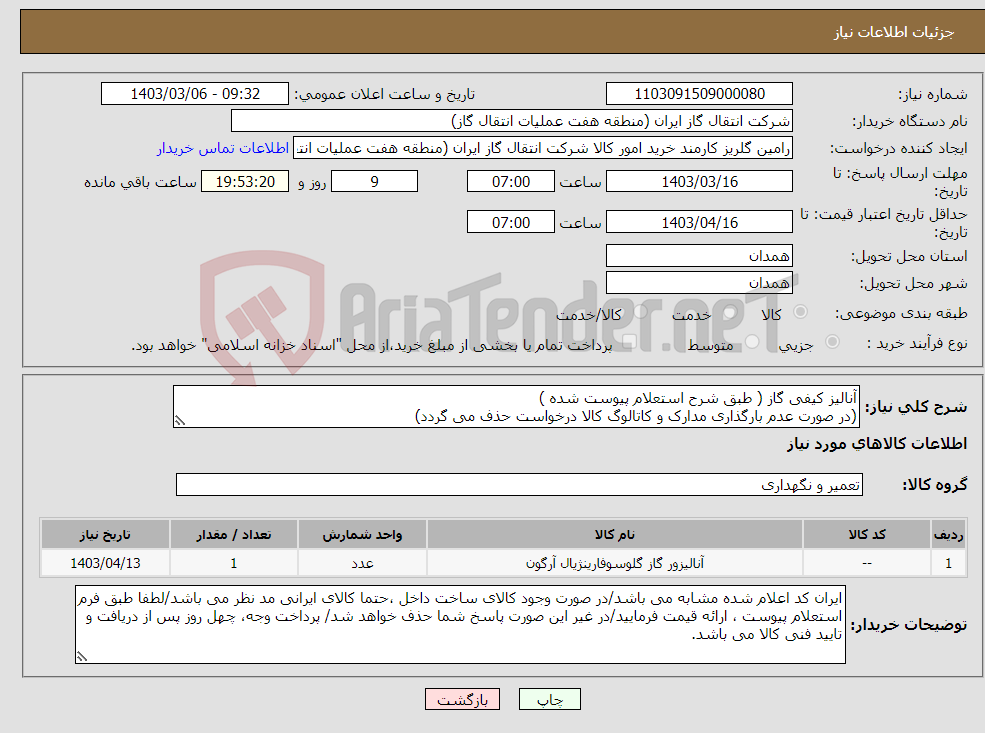Click the ردیف column header
Image resolution: width=985 pixels, height=733 pixels.
(x=948, y=535)
